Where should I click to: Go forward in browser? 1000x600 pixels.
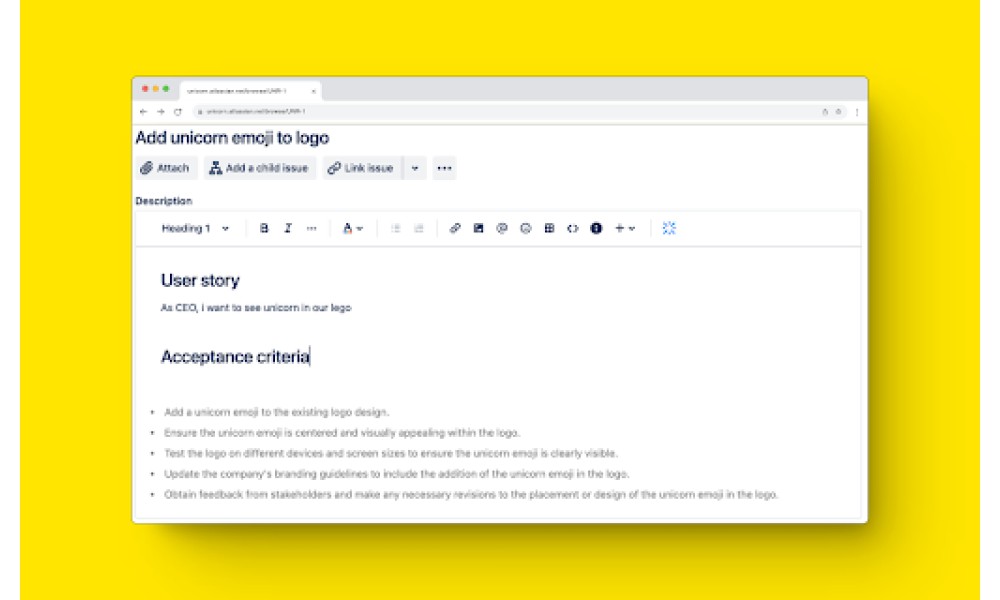coord(161,112)
